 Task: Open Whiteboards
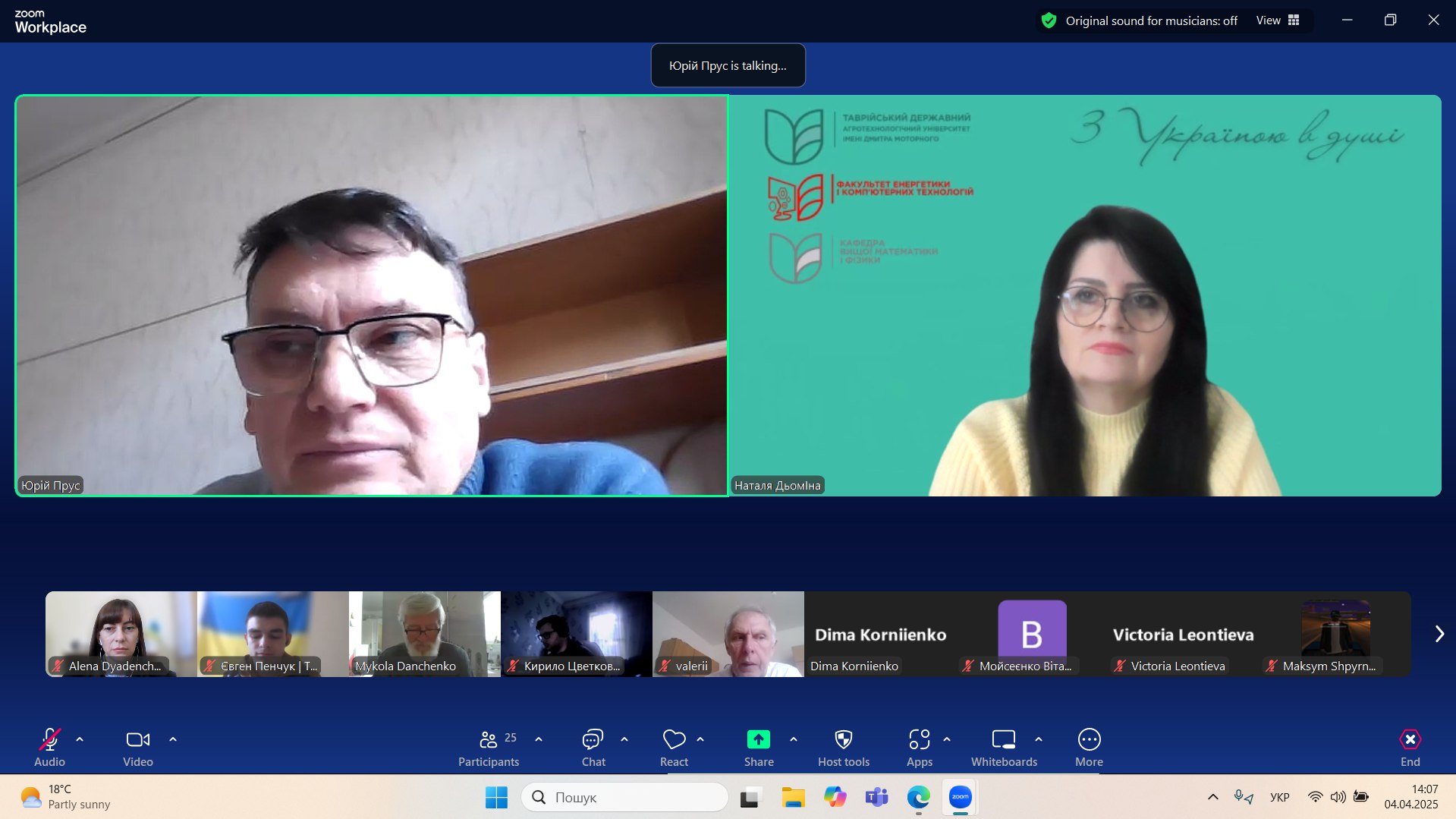pyautogui.click(x=1004, y=748)
